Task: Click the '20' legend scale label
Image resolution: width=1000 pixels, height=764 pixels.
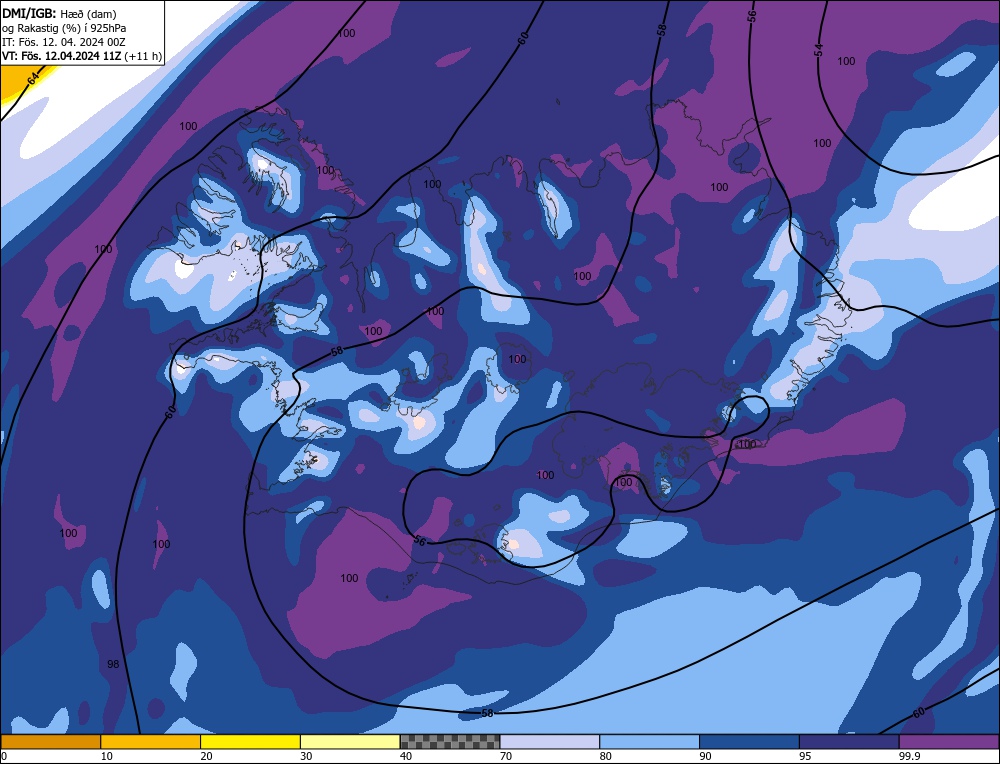Action: [x=207, y=756]
